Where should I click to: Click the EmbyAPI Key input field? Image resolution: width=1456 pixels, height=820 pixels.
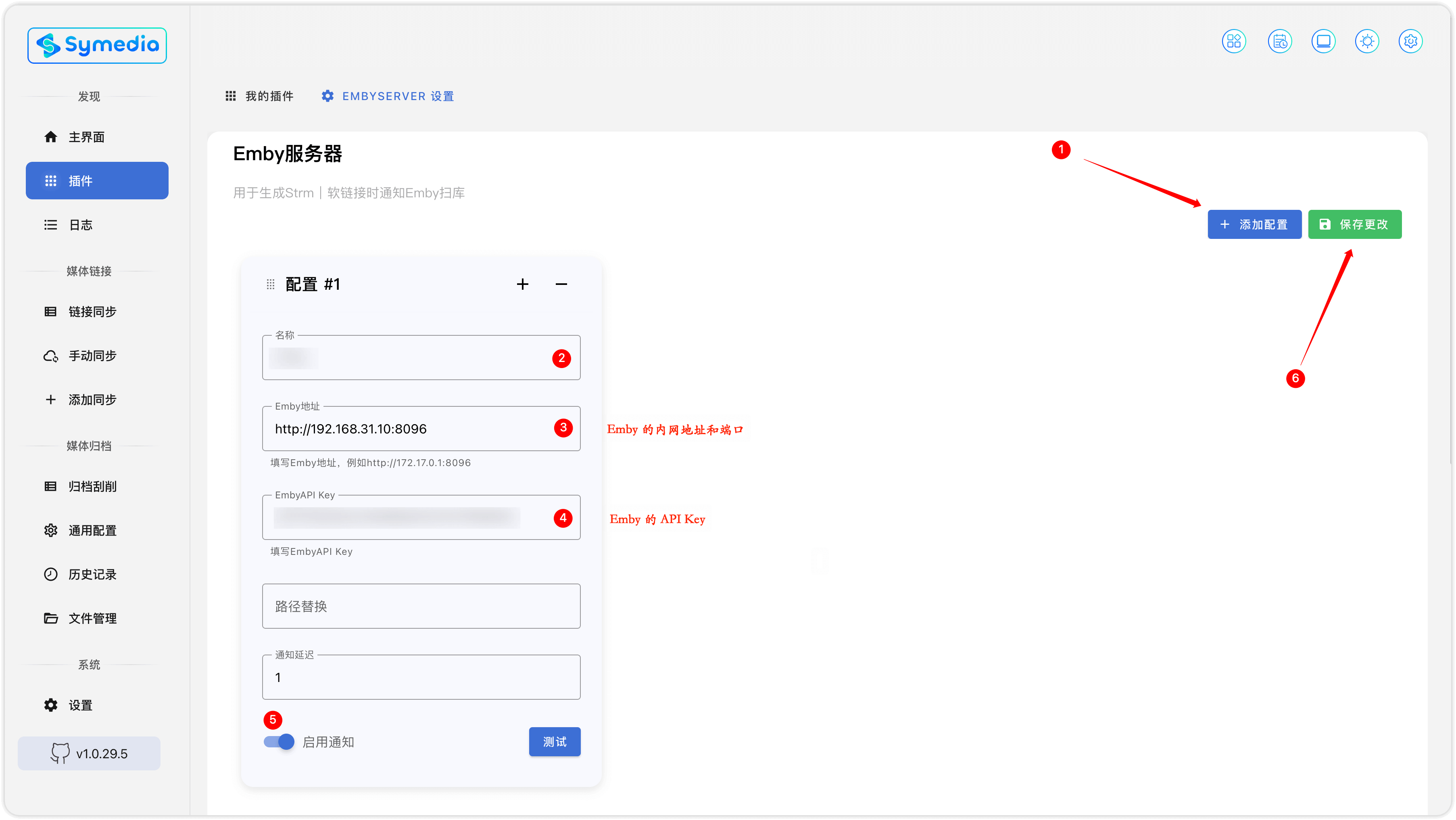coord(421,517)
